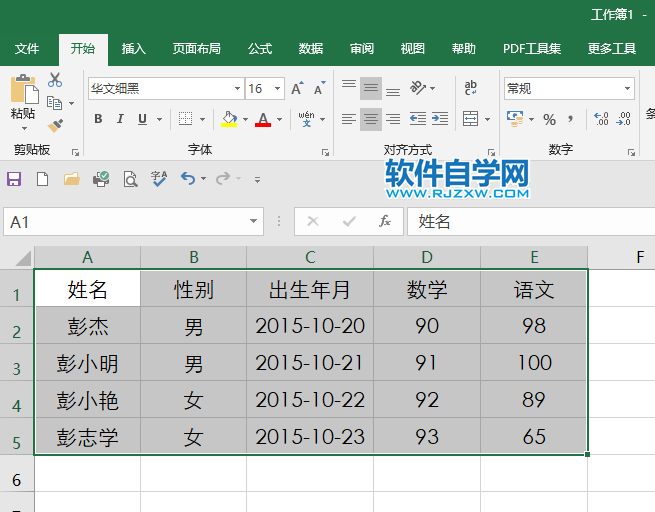655x512 pixels.
Task: Open a file via folder icon
Action: coord(72,179)
